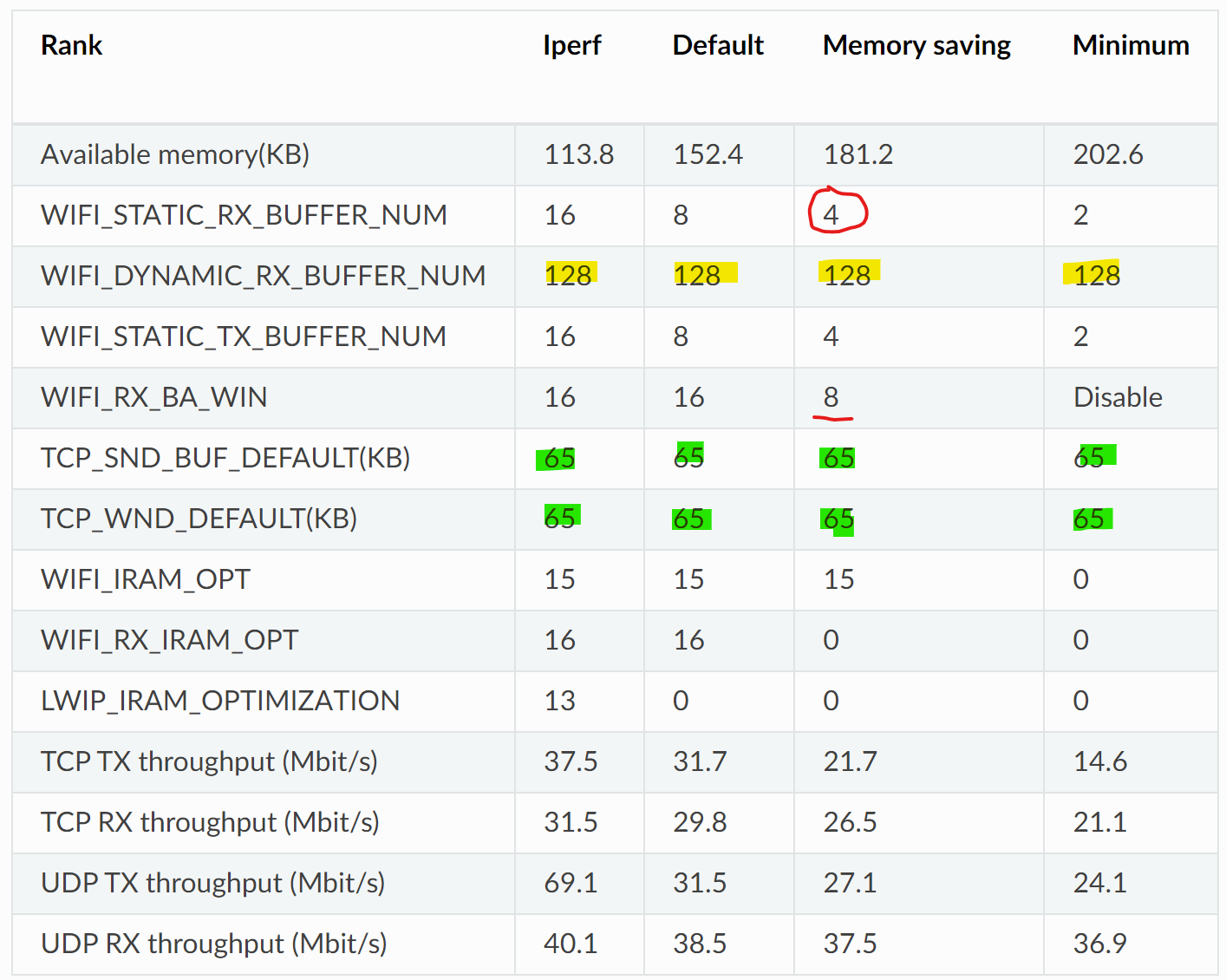Select the WIFI_RX_BA_WIN row label
This screenshot has height=980, width=1226.
pyautogui.click(x=153, y=397)
